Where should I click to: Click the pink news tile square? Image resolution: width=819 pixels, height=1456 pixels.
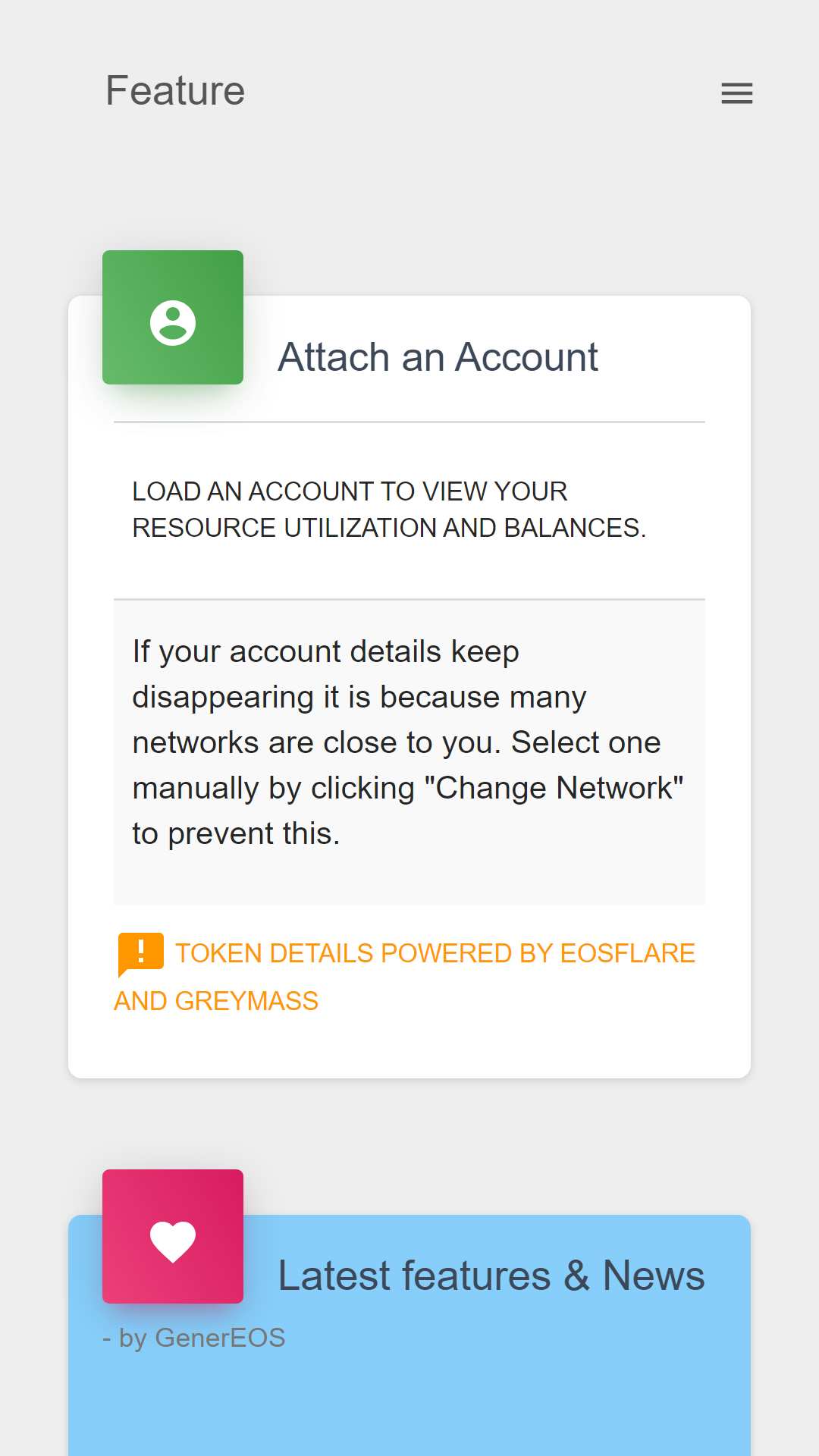(173, 1236)
